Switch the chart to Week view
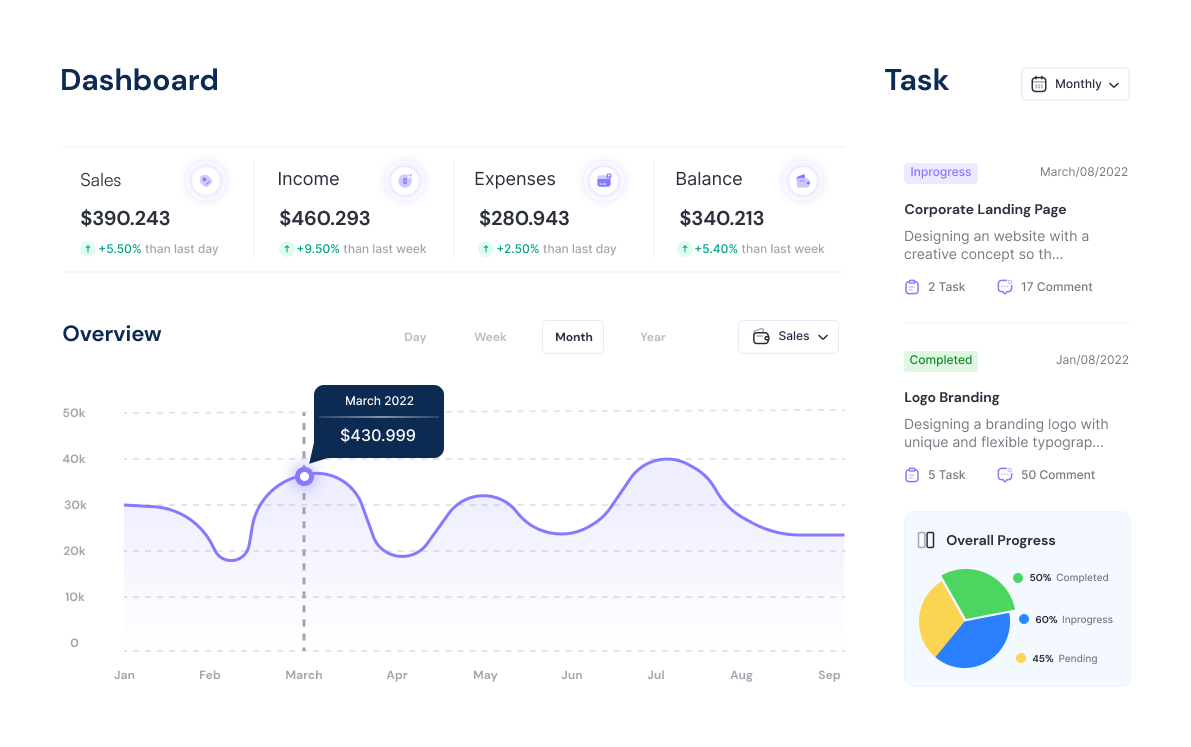1191x747 pixels. 490,337
